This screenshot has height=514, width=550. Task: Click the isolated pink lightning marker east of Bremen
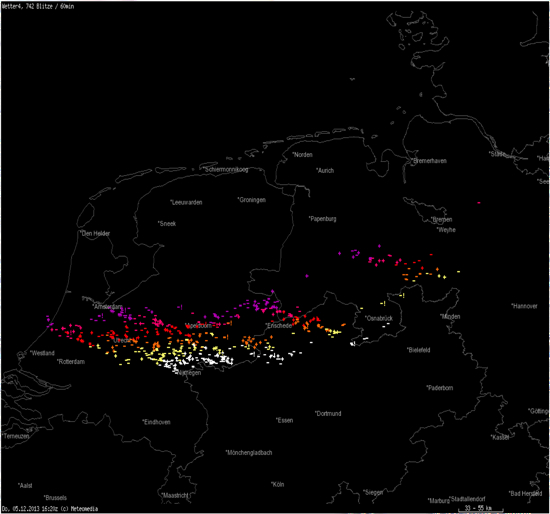click(479, 203)
